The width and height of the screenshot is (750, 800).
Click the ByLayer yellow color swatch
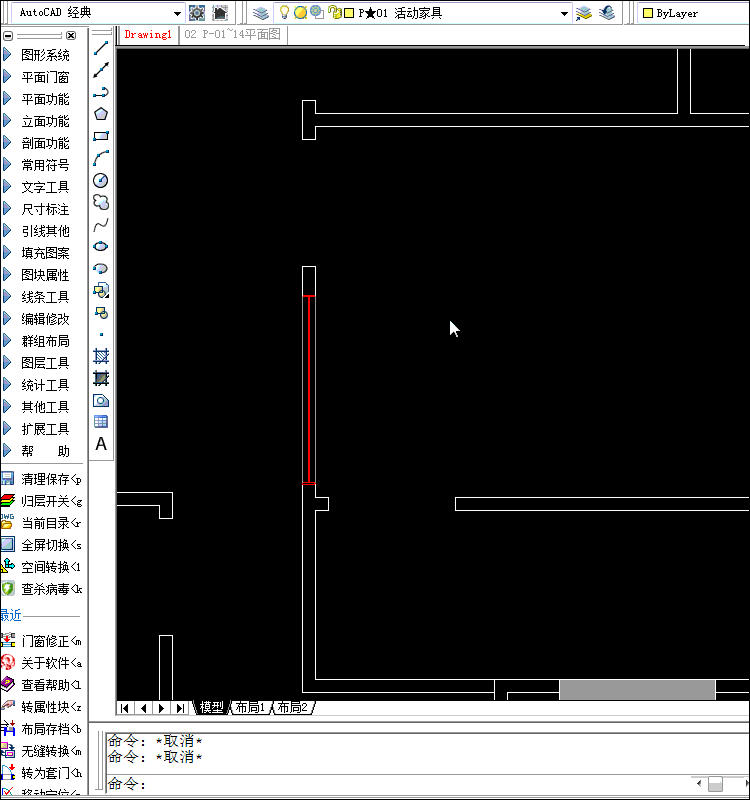(648, 13)
